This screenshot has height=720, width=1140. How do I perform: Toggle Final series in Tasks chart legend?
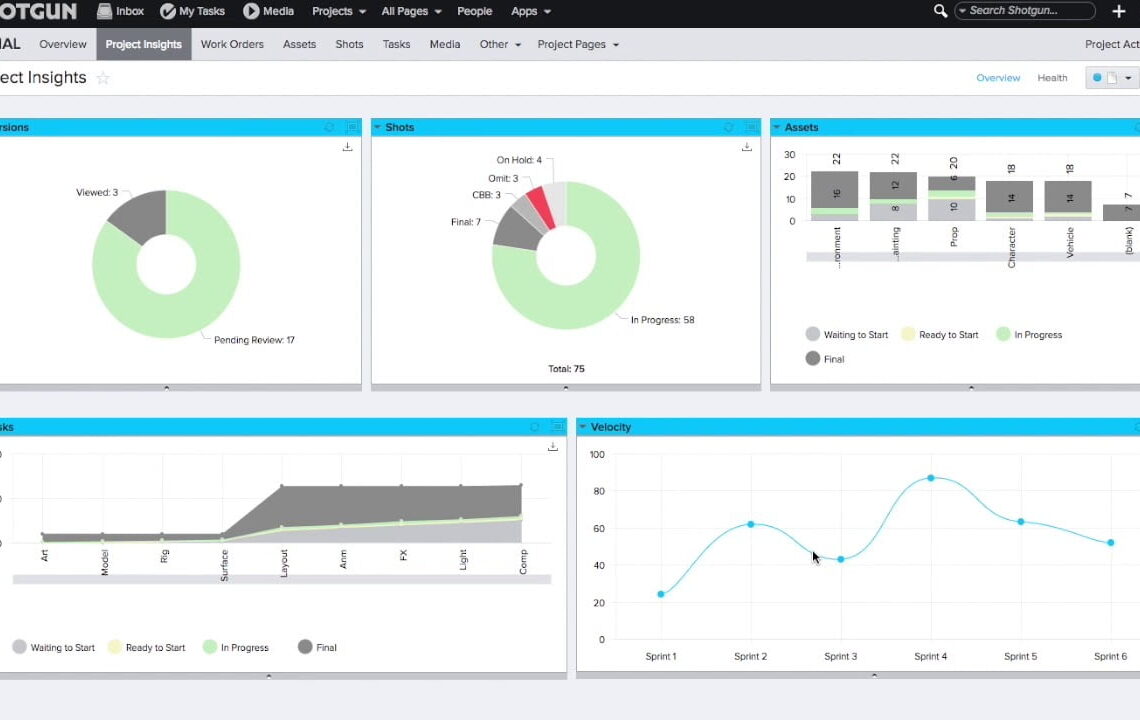click(x=306, y=647)
